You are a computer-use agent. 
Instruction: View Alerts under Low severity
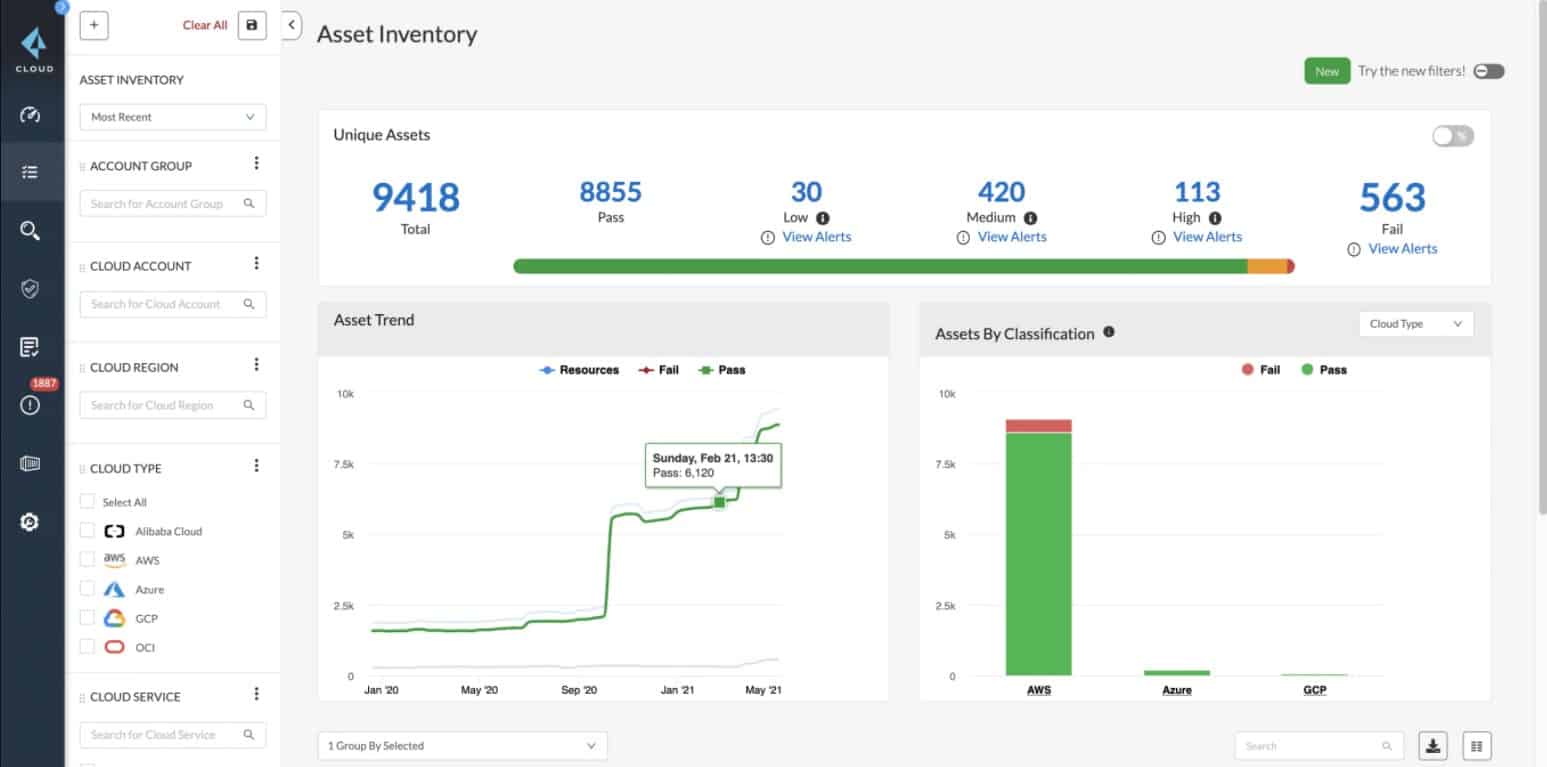coord(816,237)
